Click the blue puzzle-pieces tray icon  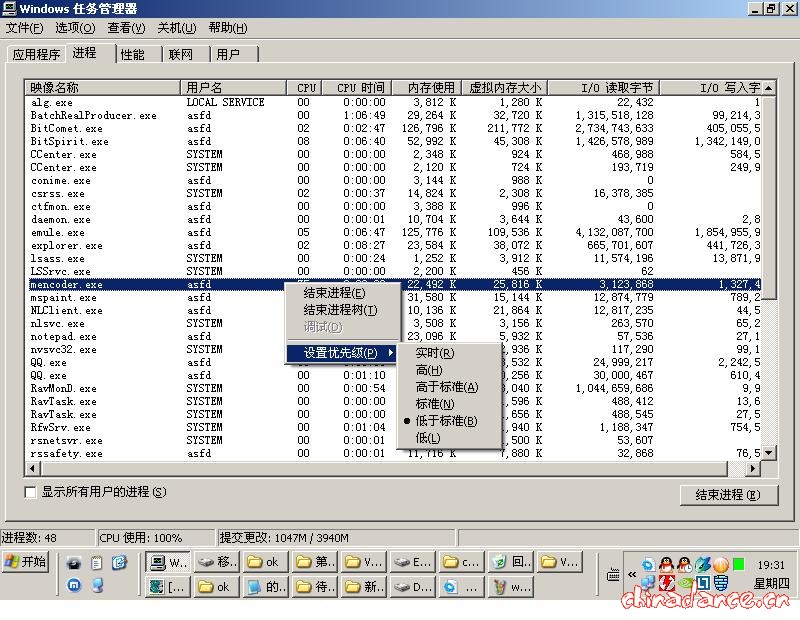(647, 583)
